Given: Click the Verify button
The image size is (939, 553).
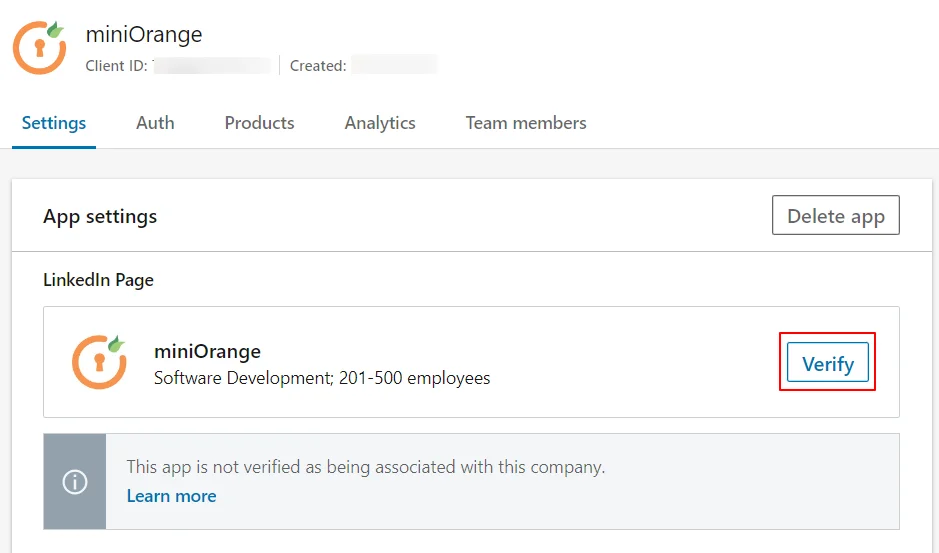Looking at the screenshot, I should coord(827,363).
